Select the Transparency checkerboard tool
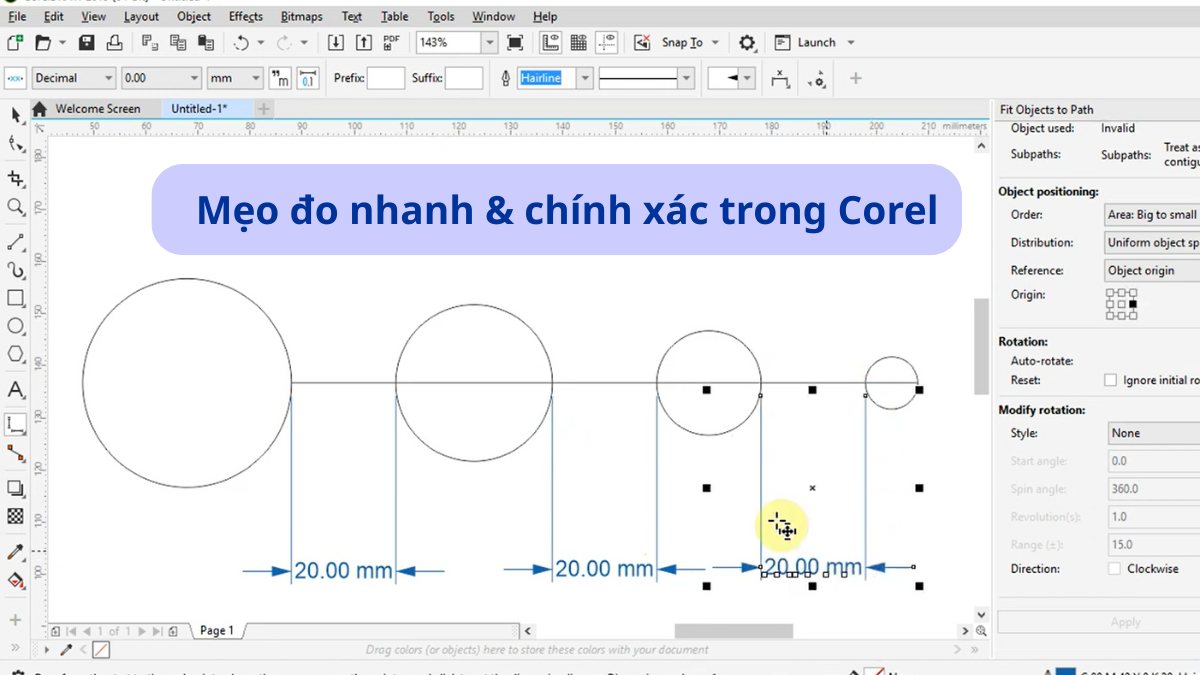1200x675 pixels. (x=15, y=517)
